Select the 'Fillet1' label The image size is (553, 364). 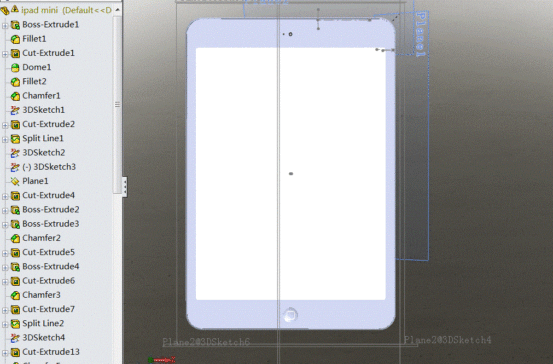coord(34,38)
